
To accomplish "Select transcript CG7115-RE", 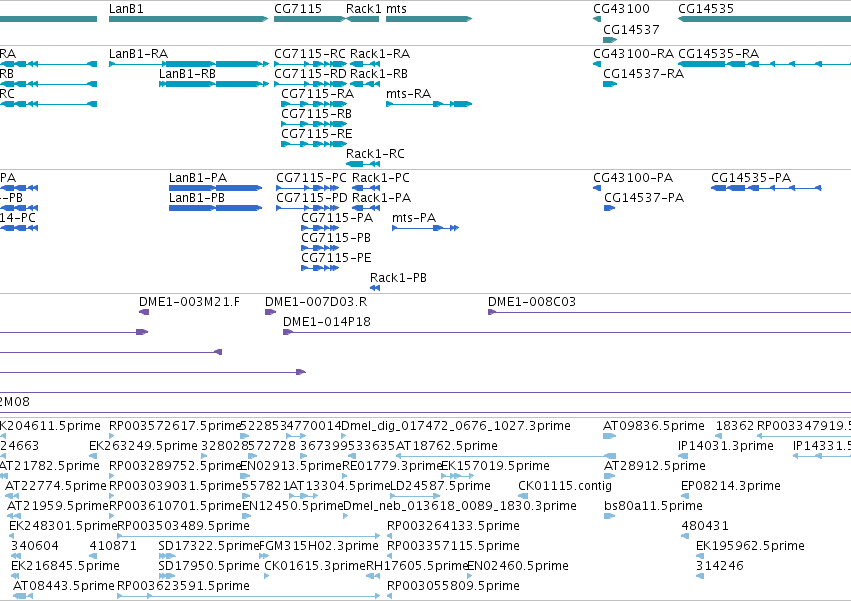I will pyautogui.click(x=314, y=144).
